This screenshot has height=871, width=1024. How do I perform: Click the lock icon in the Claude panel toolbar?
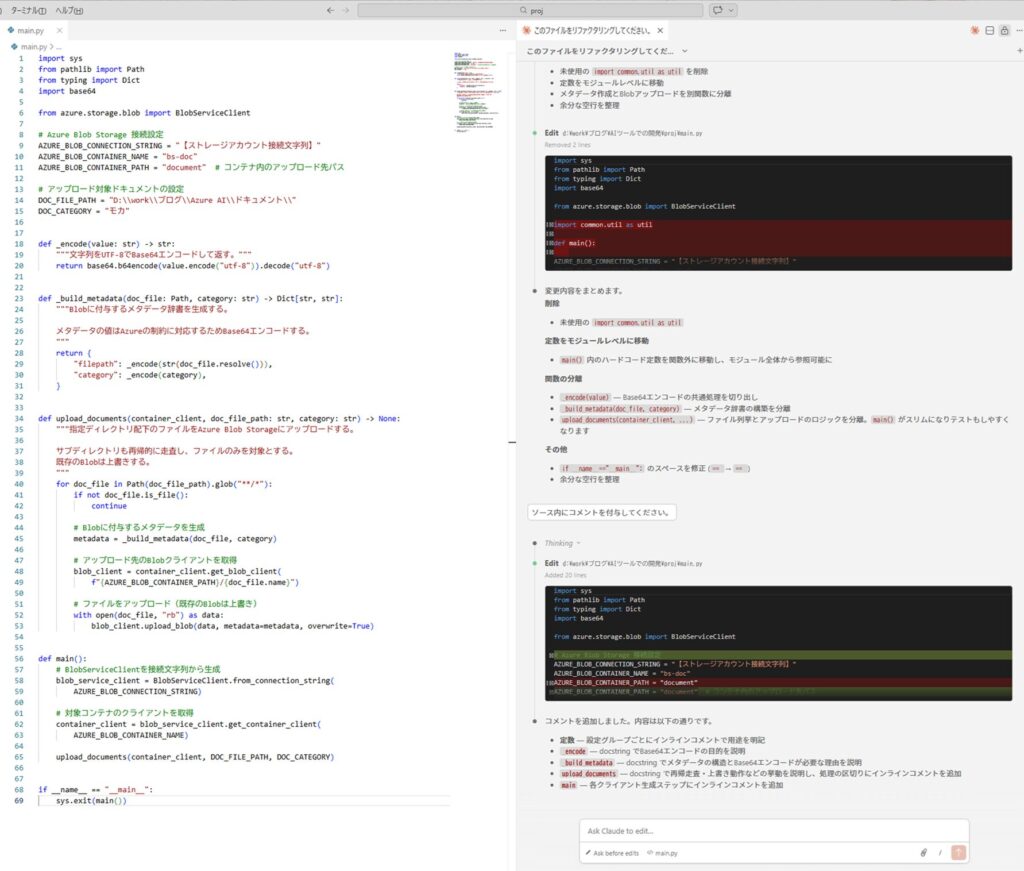[1004, 31]
